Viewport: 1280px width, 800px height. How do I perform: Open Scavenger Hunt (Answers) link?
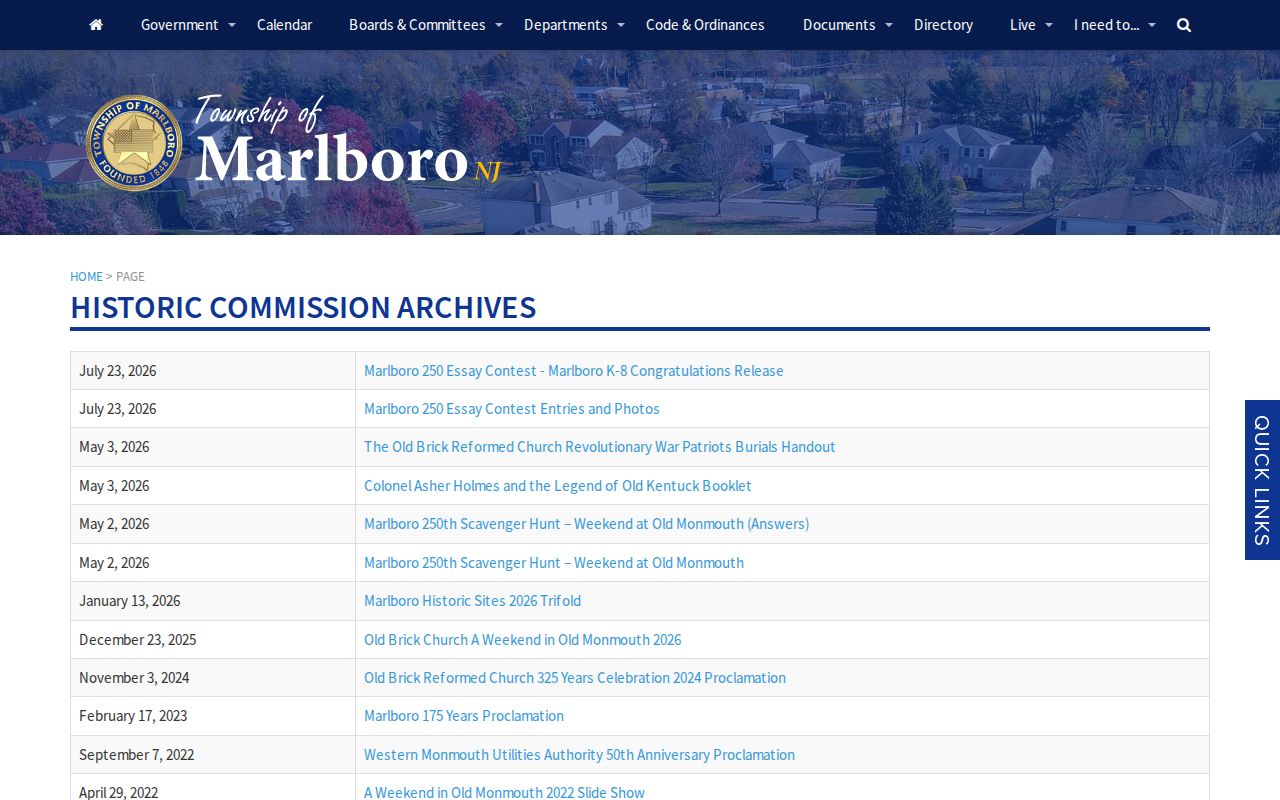coord(587,524)
